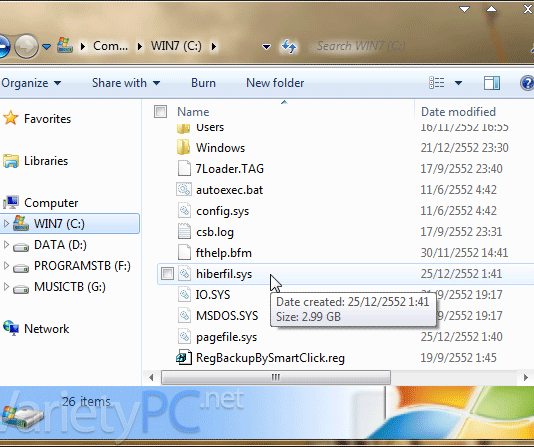Select the RegBackupBySmartClick.reg file icon
This screenshot has height=447, width=534.
pos(184,357)
